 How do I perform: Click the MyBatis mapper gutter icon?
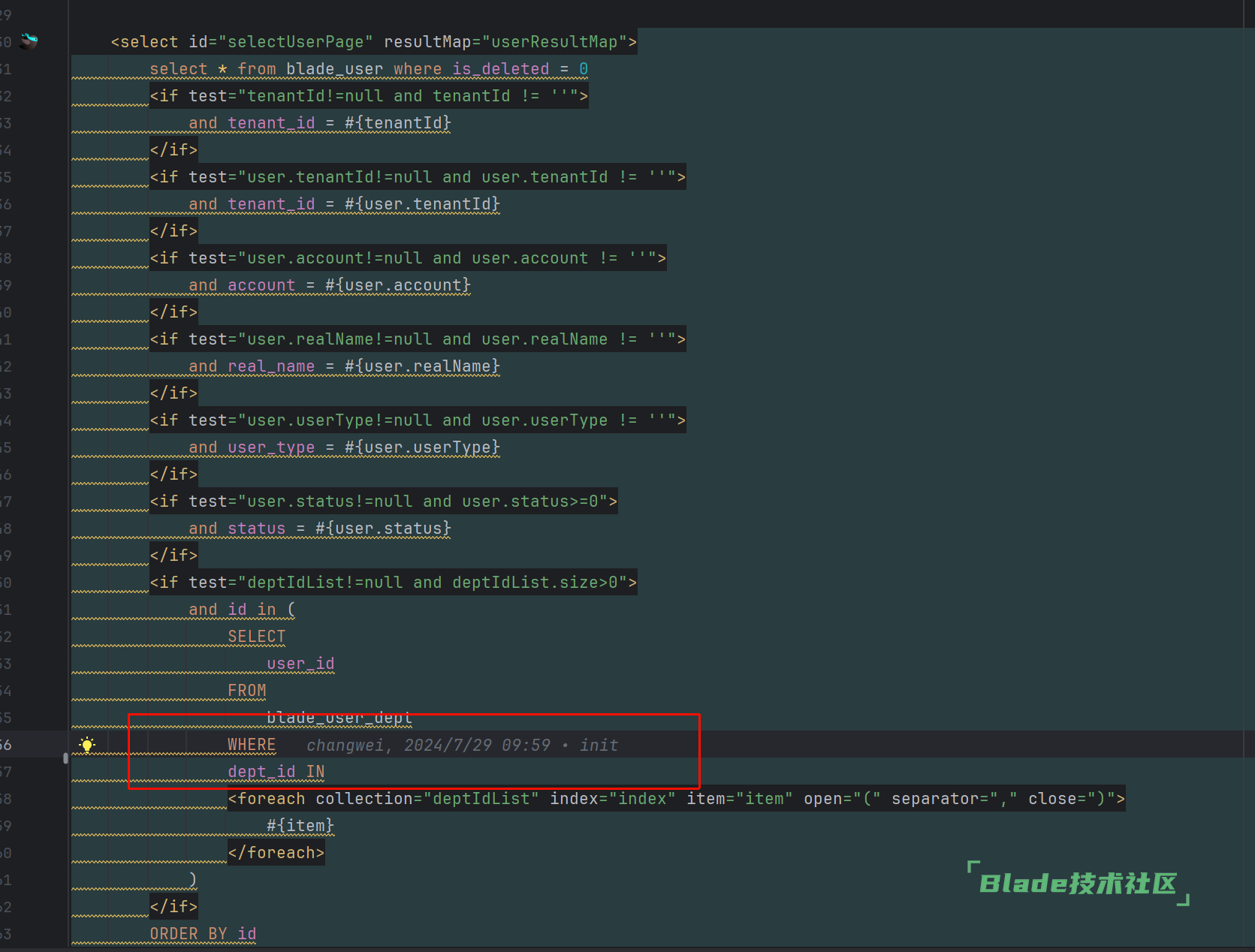(29, 41)
